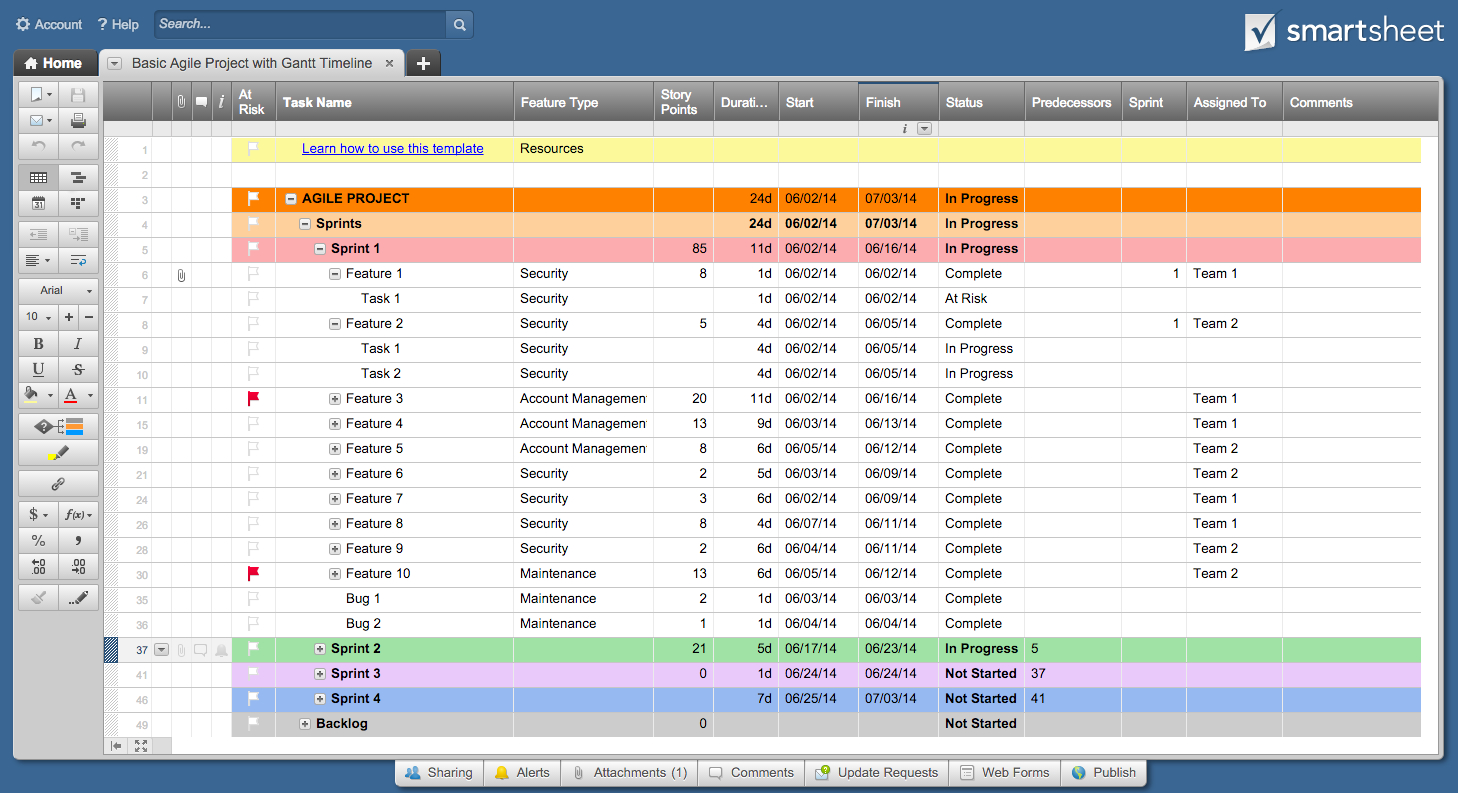This screenshot has width=1458, height=793.
Task: Click the attachment paperclip on Feature 1 row
Action: (x=181, y=273)
